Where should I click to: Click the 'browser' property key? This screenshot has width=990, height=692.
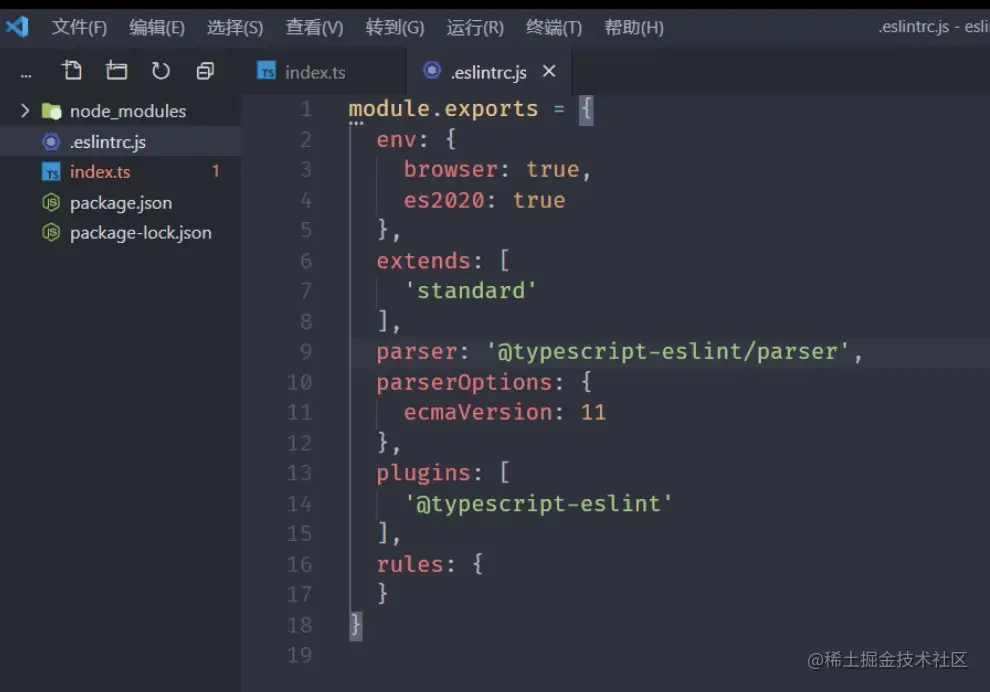[x=451, y=169]
